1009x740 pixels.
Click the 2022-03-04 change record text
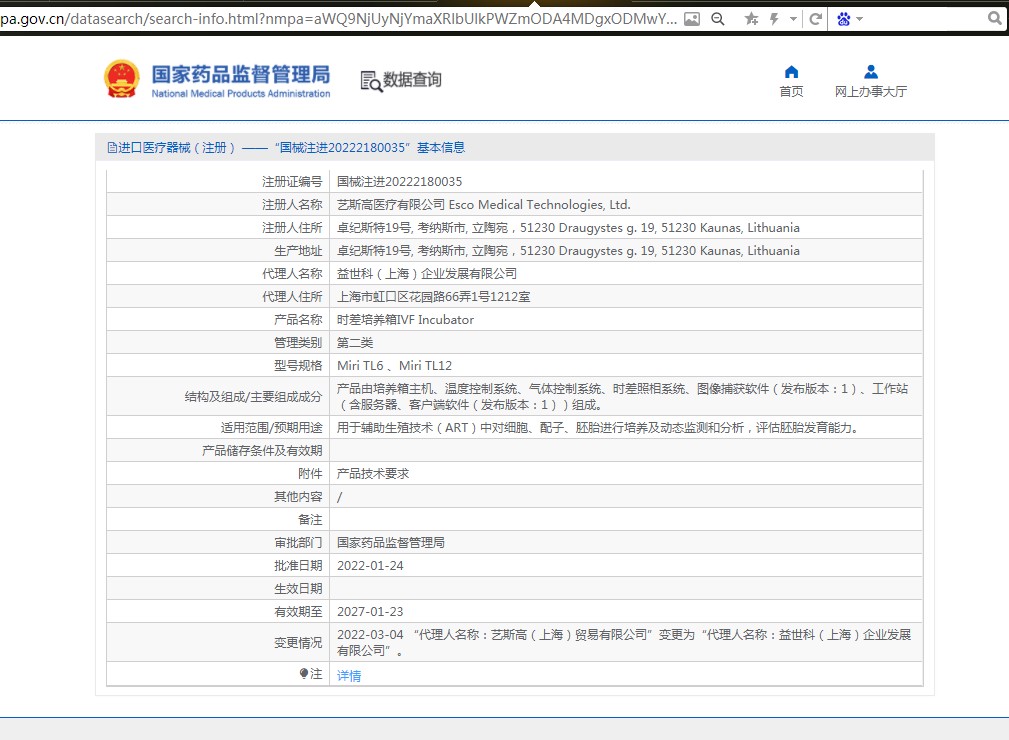click(624, 642)
